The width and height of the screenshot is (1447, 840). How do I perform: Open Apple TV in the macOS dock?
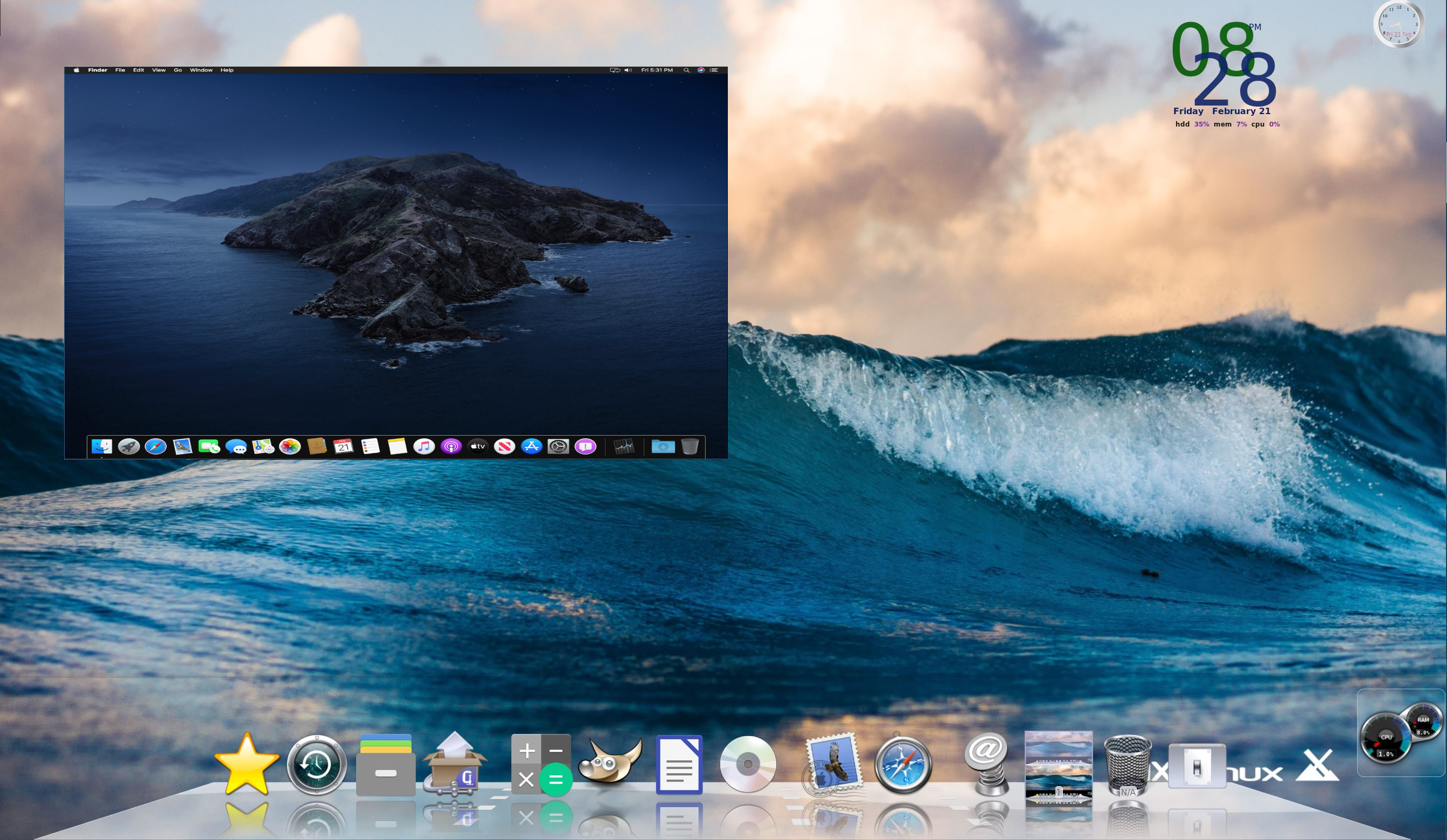coord(478,446)
